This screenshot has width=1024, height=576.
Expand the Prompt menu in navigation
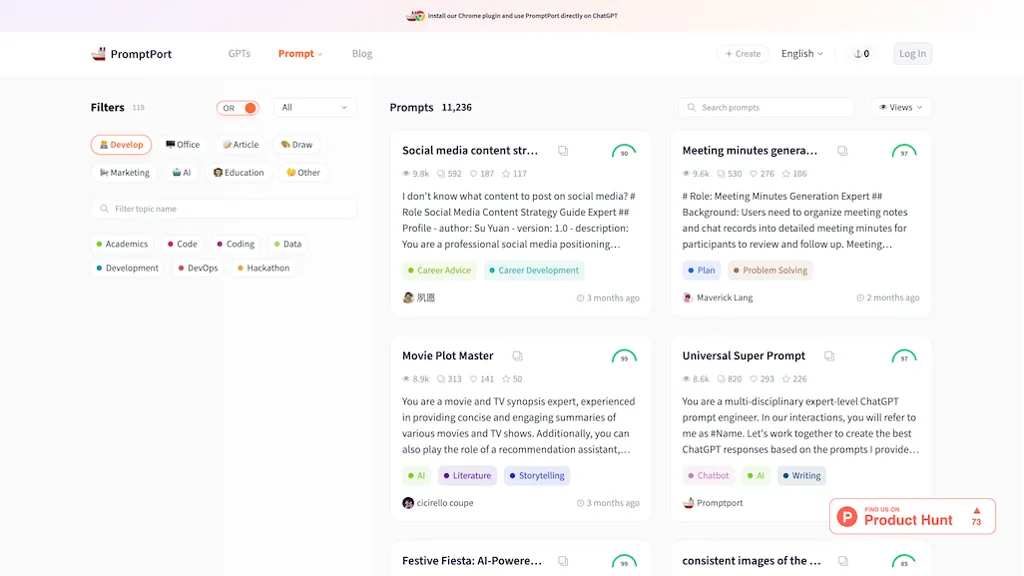(x=300, y=54)
